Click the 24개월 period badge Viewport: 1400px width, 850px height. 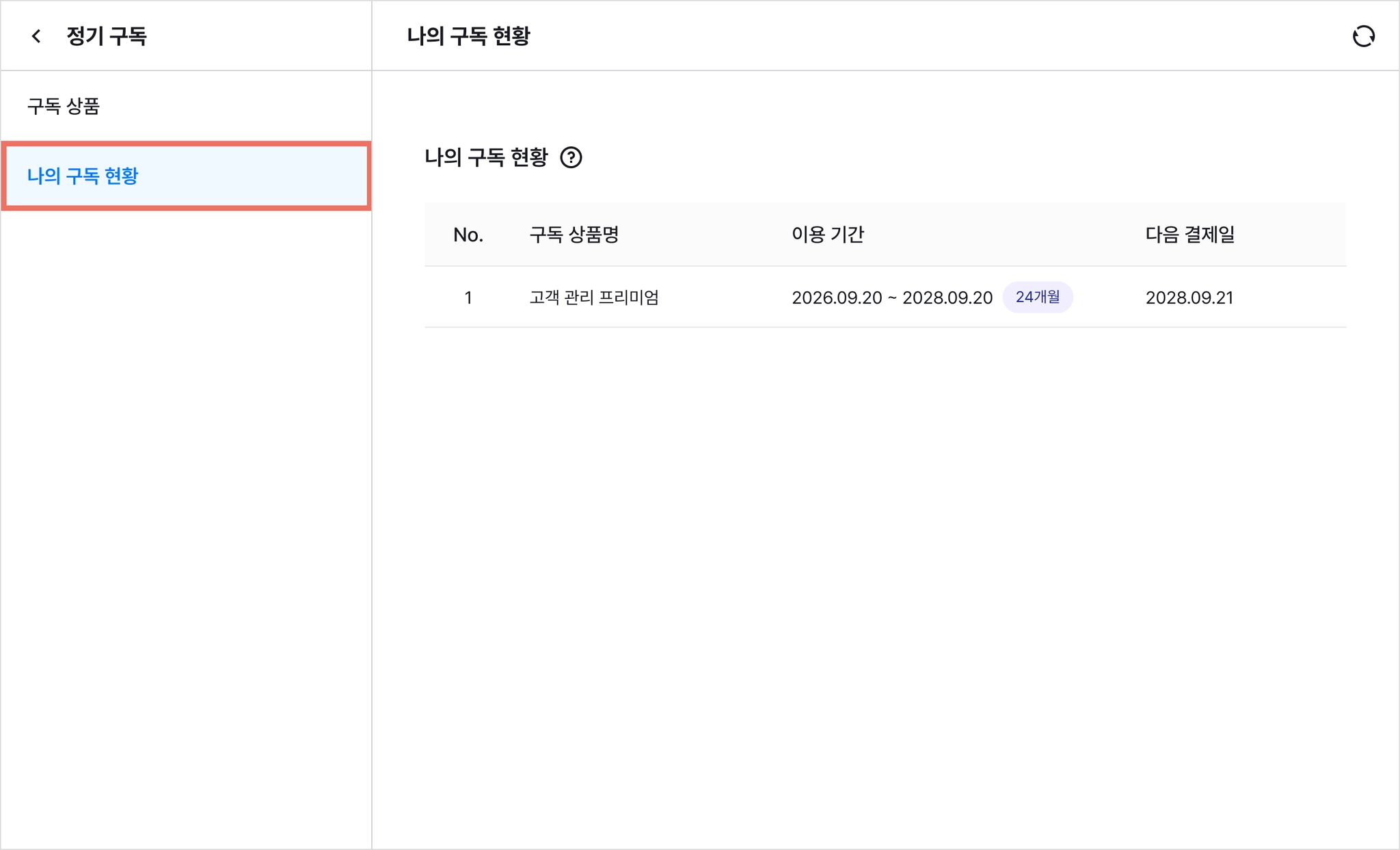point(1037,297)
